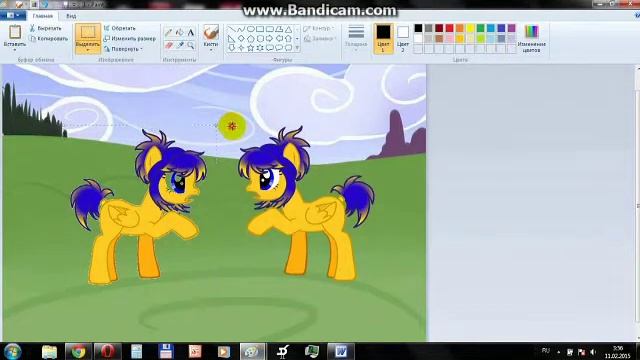The image size is (640, 360).
Task: Choose the right triangle shape
Action: pyautogui.click(x=231, y=38)
